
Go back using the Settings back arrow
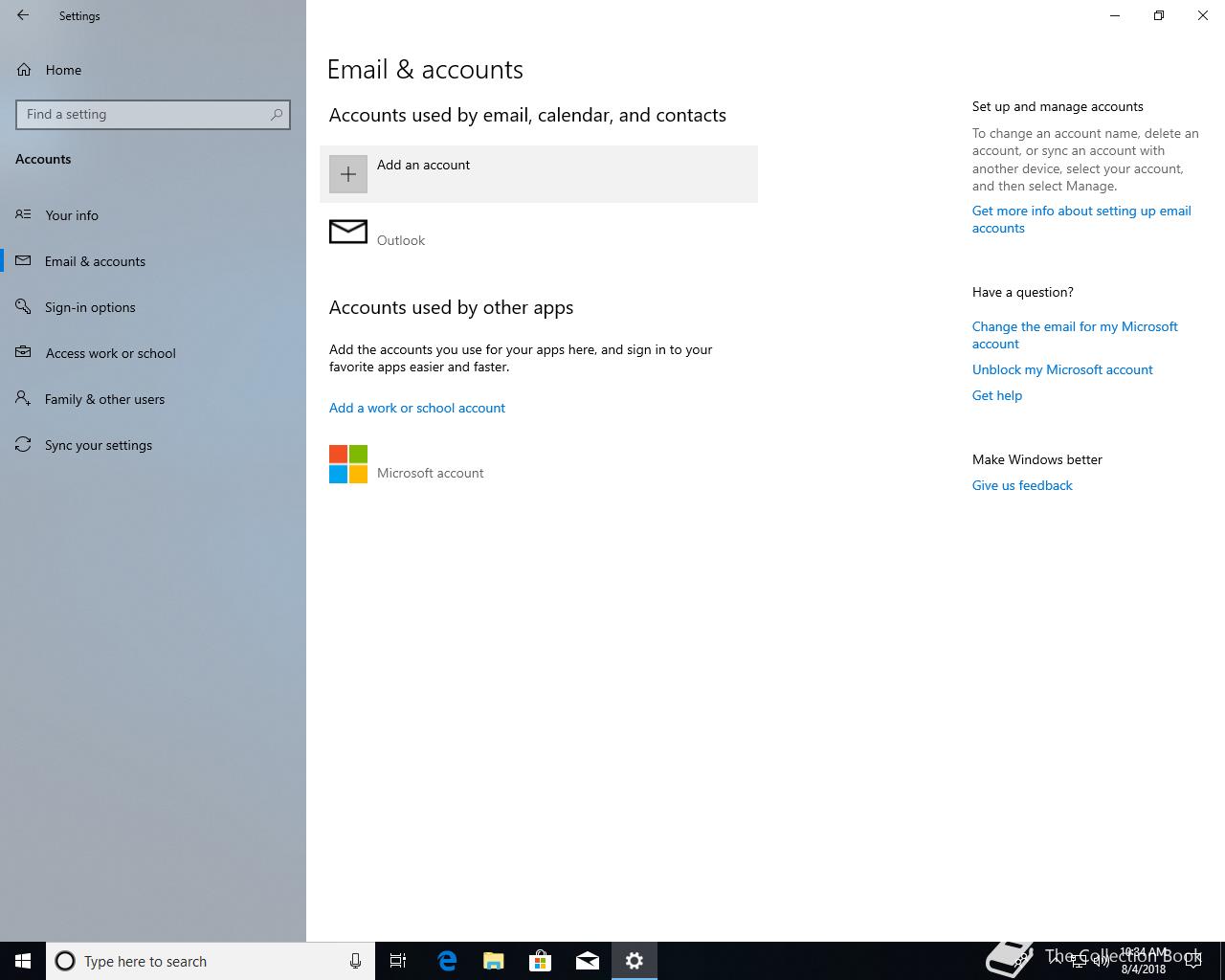click(x=23, y=15)
